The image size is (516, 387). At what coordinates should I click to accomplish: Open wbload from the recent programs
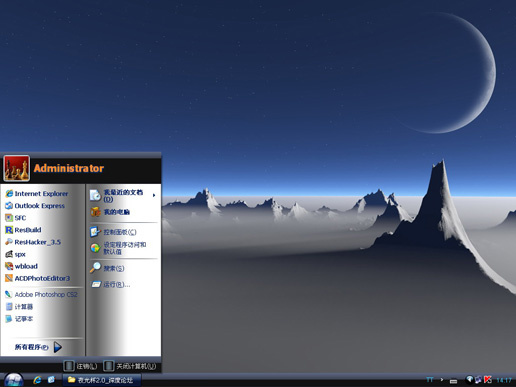pos(21,266)
